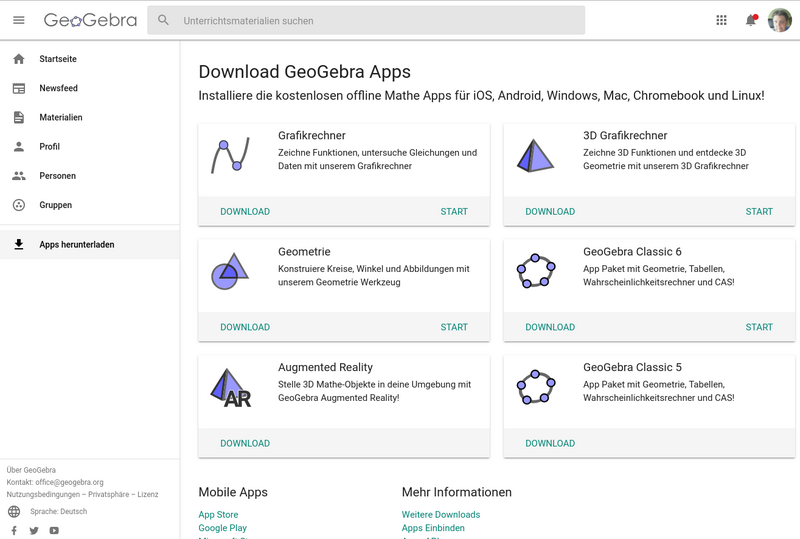
Task: Download the Grafikrechner app
Action: (x=245, y=211)
